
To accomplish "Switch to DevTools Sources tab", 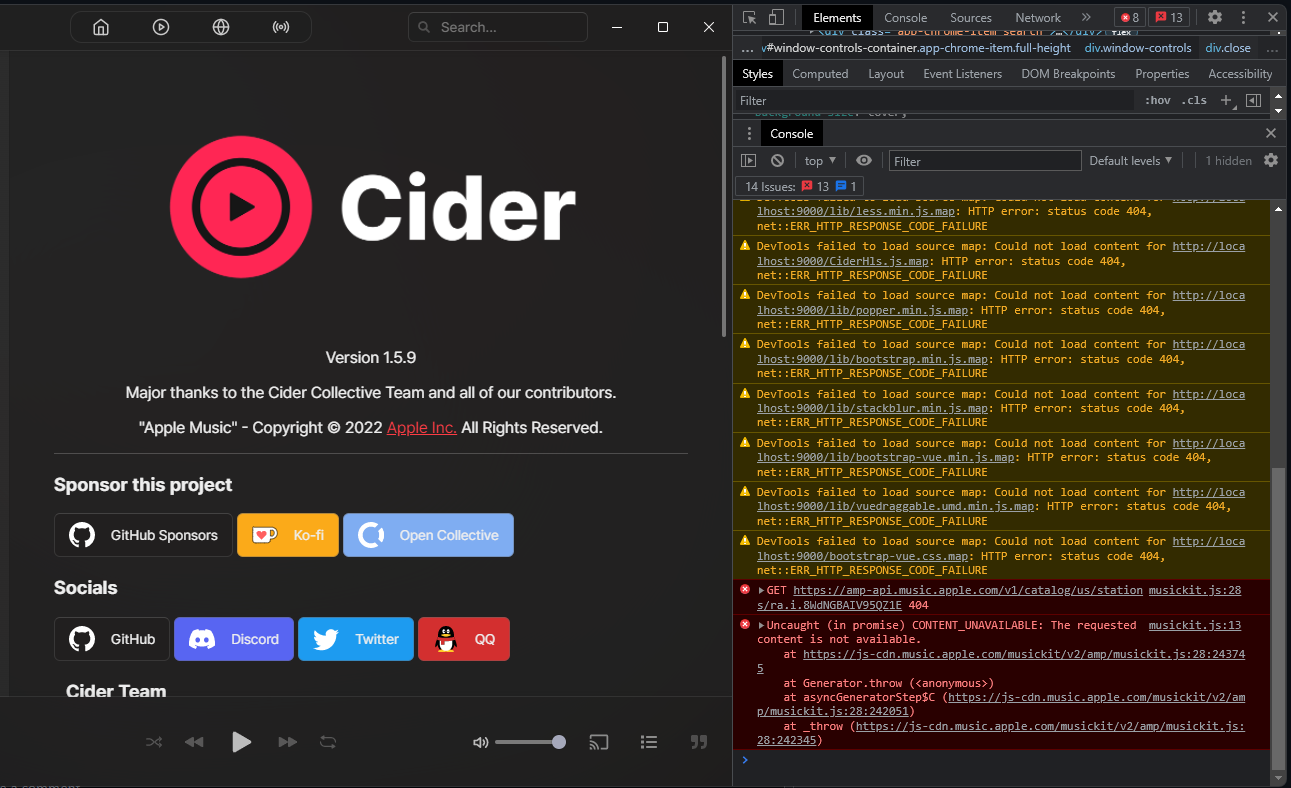I will tap(971, 17).
